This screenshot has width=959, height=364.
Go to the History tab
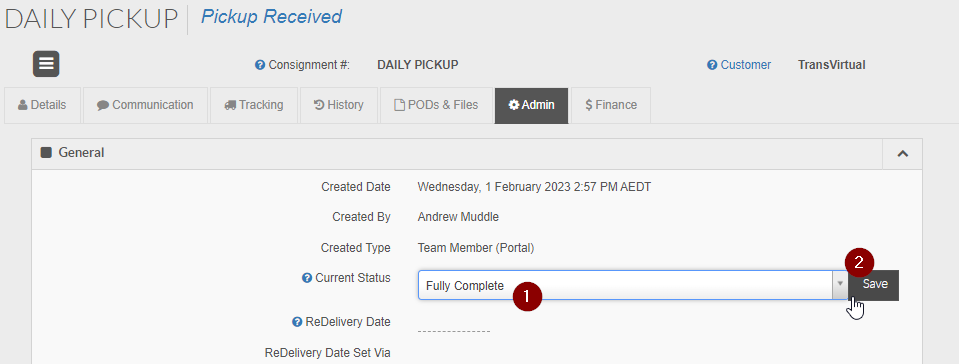click(339, 105)
